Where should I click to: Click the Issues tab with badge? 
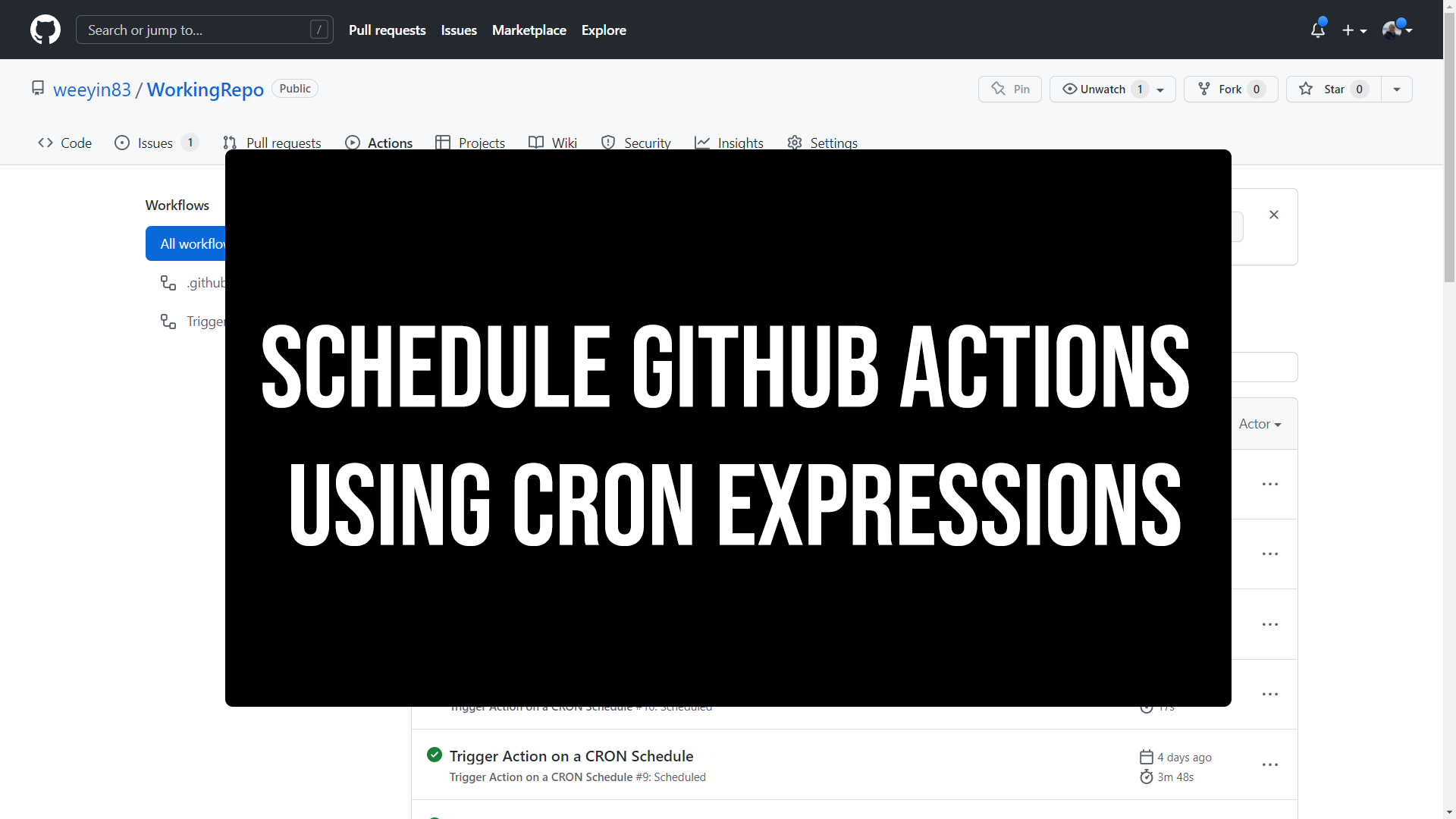pyautogui.click(x=155, y=142)
